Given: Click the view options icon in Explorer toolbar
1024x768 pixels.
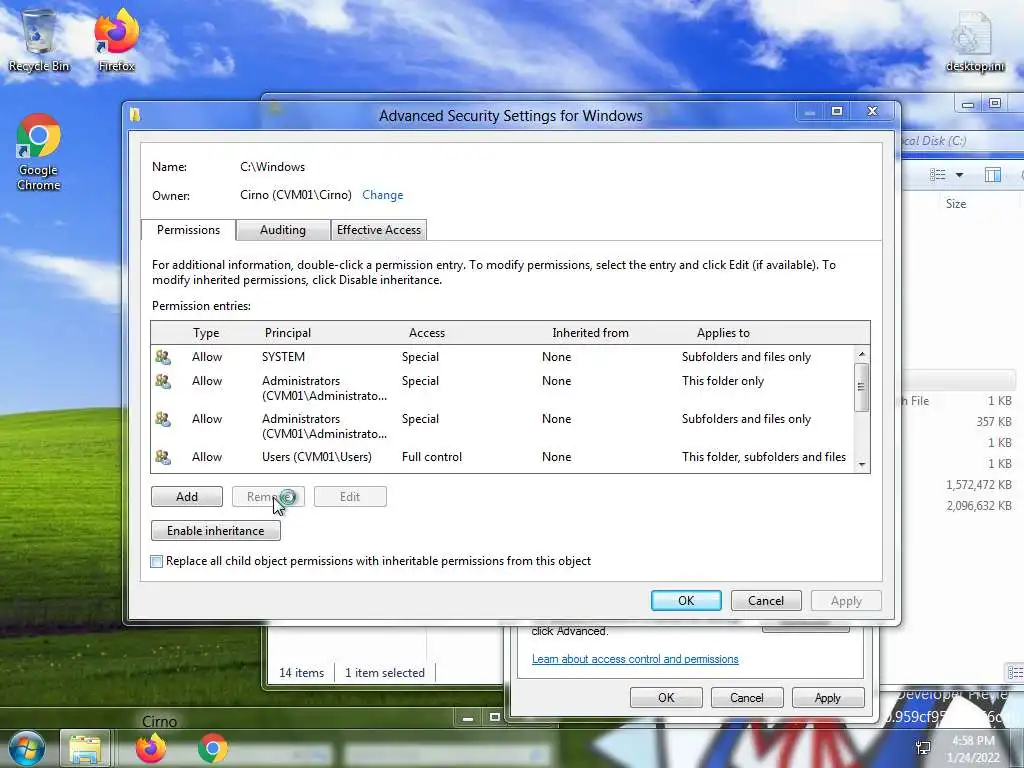Looking at the screenshot, I should click(938, 174).
